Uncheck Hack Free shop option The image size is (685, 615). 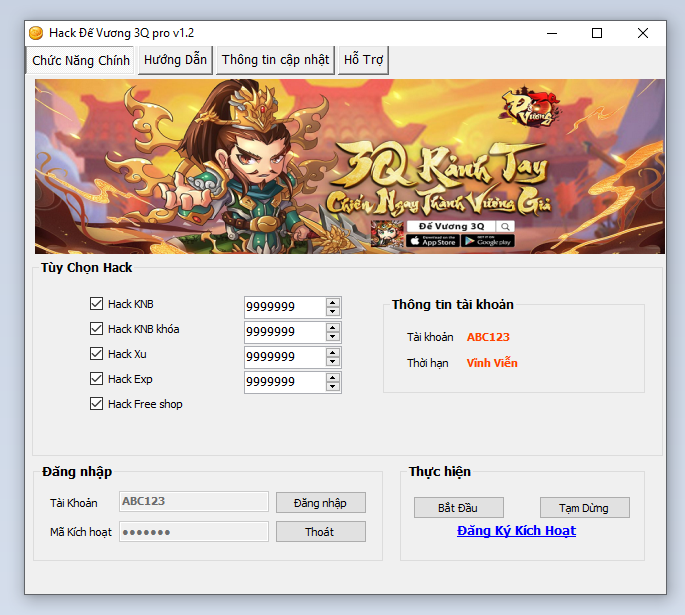pyautogui.click(x=97, y=404)
